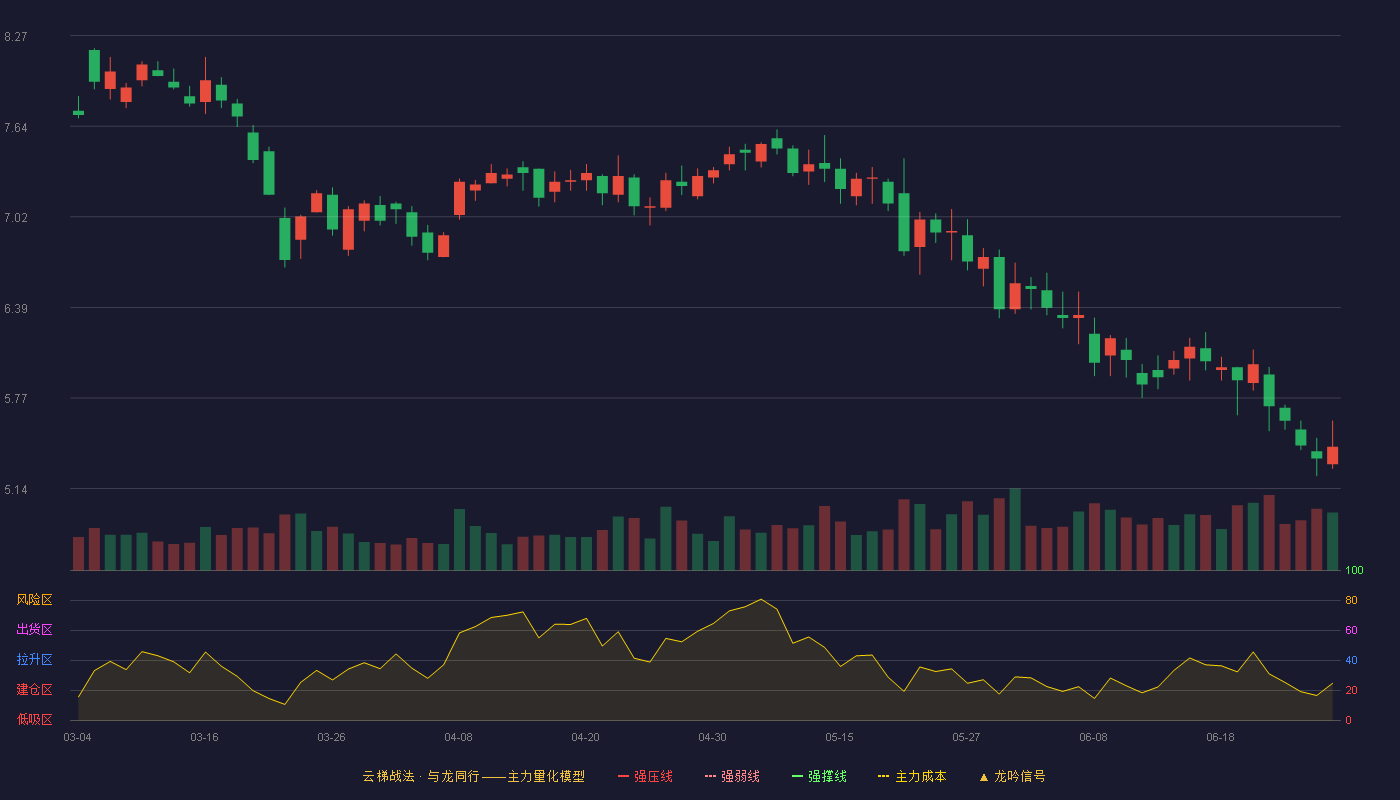Click the 05-27 date label
This screenshot has width=1400, height=800.
[966, 737]
